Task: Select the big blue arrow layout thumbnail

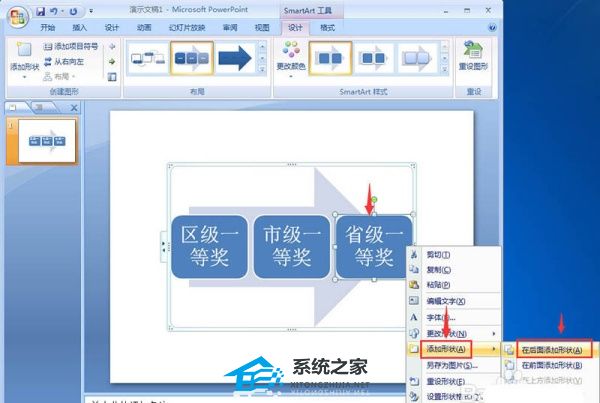Action: (235, 58)
